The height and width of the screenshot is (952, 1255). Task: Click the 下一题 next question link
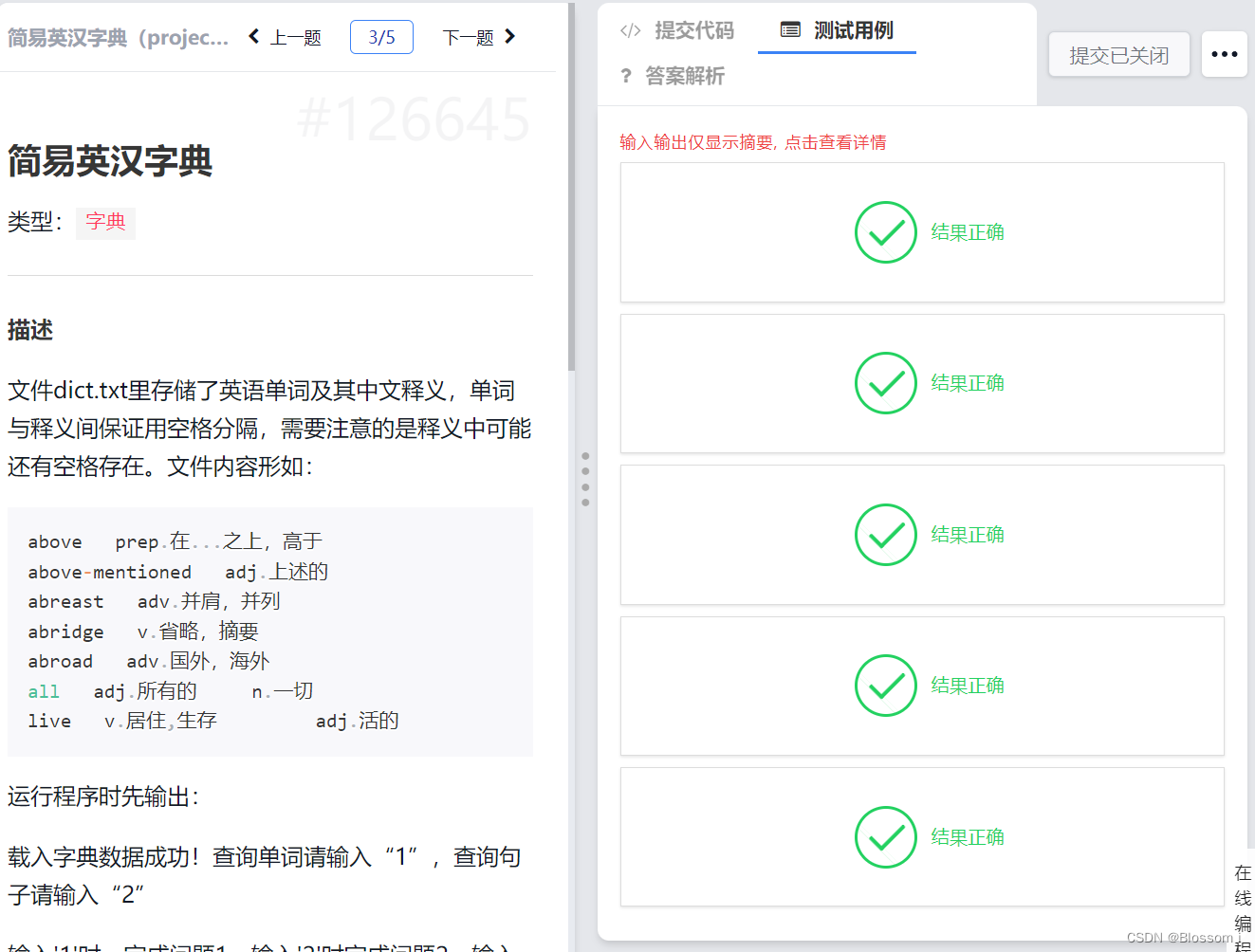coord(468,37)
